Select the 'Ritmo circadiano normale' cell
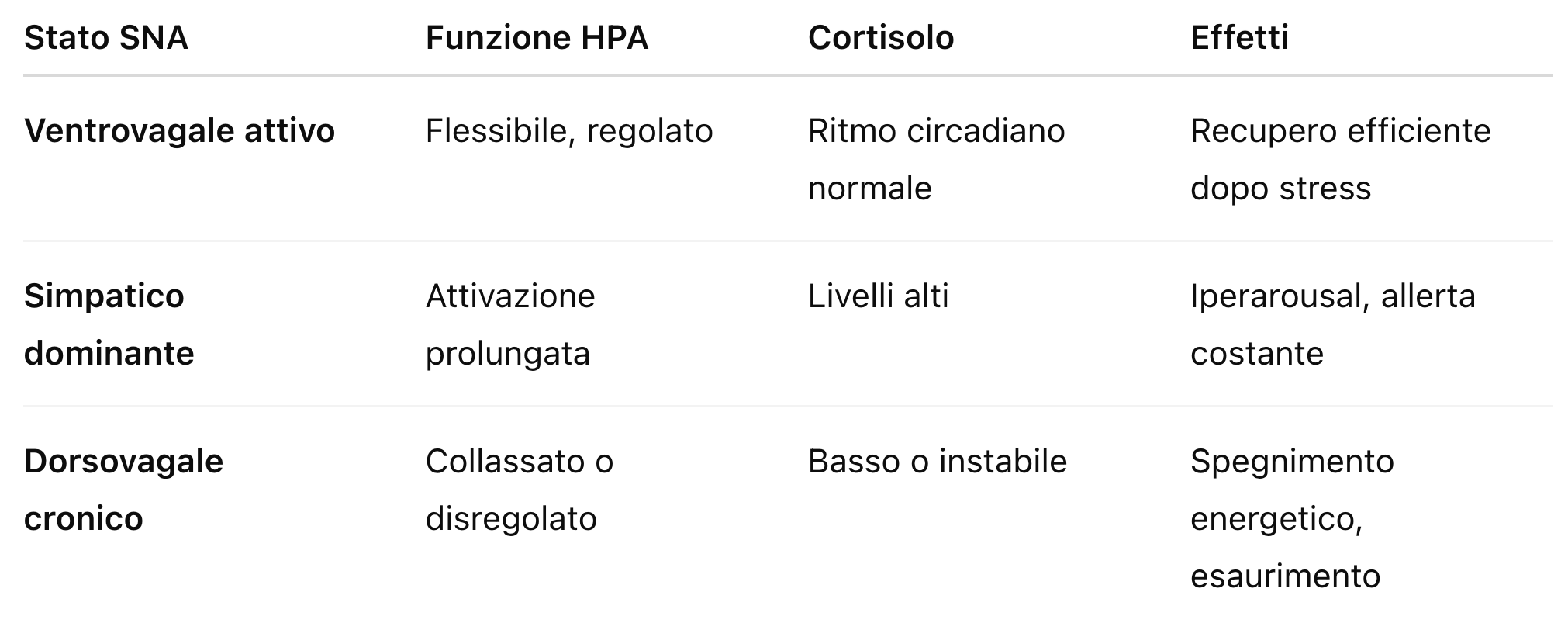Viewport: 1568px width, 630px height. (x=936, y=159)
